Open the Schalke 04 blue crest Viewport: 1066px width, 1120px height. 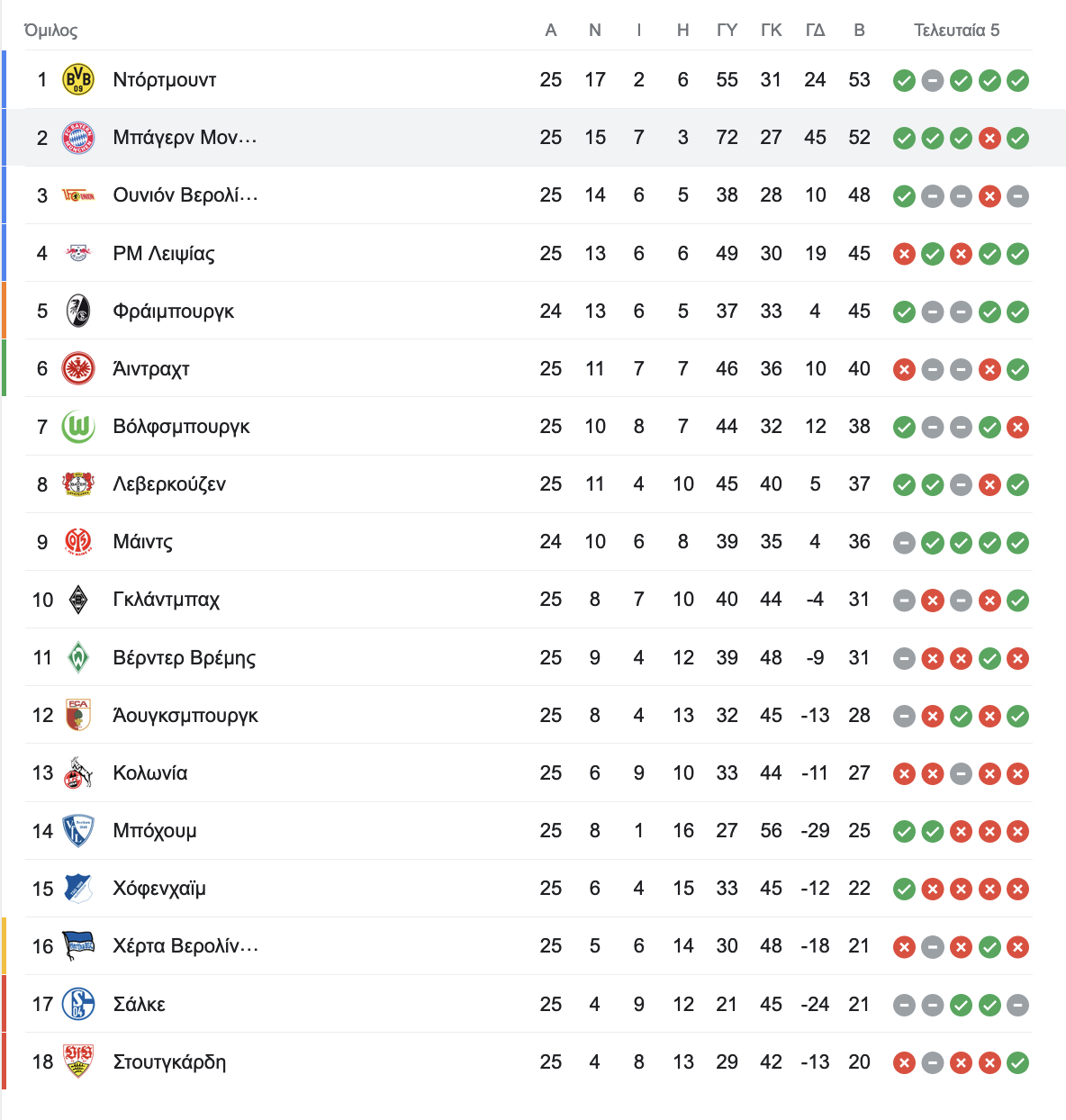pyautogui.click(x=78, y=1004)
